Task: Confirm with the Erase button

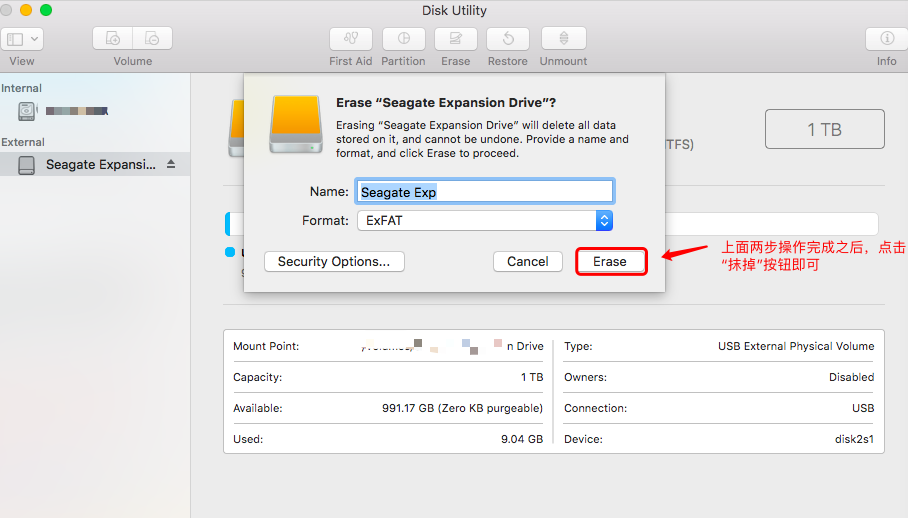Action: [x=610, y=262]
